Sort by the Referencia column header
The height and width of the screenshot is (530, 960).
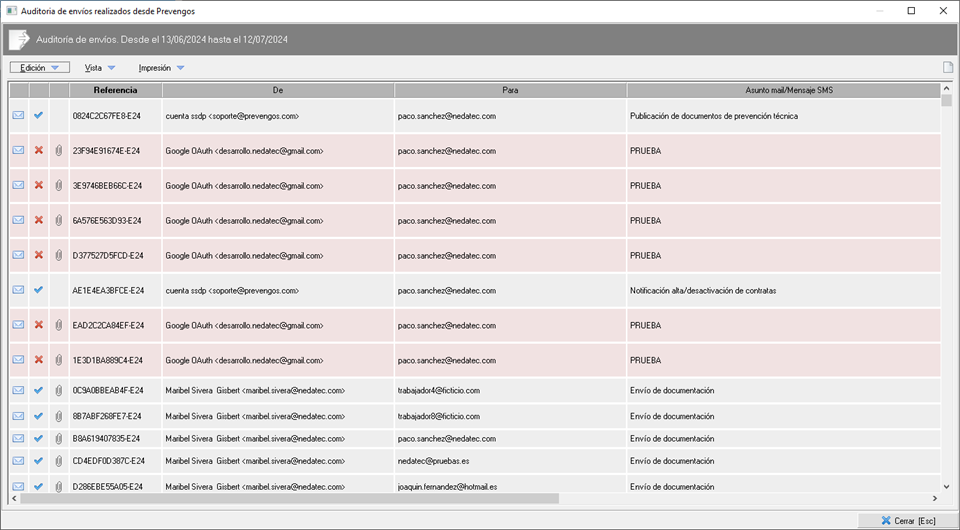[115, 91]
